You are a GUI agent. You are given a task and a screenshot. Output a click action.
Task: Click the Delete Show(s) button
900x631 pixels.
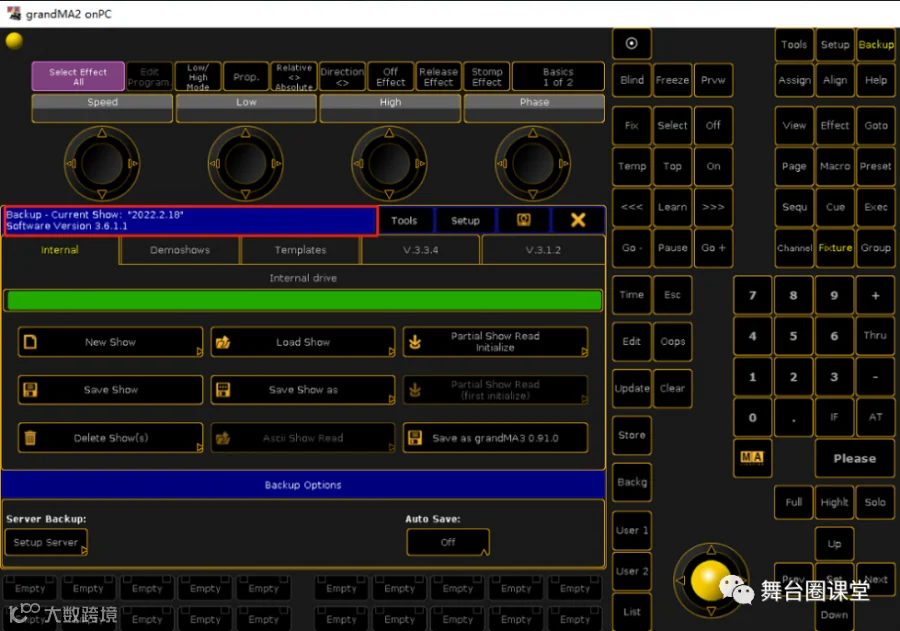(110, 438)
